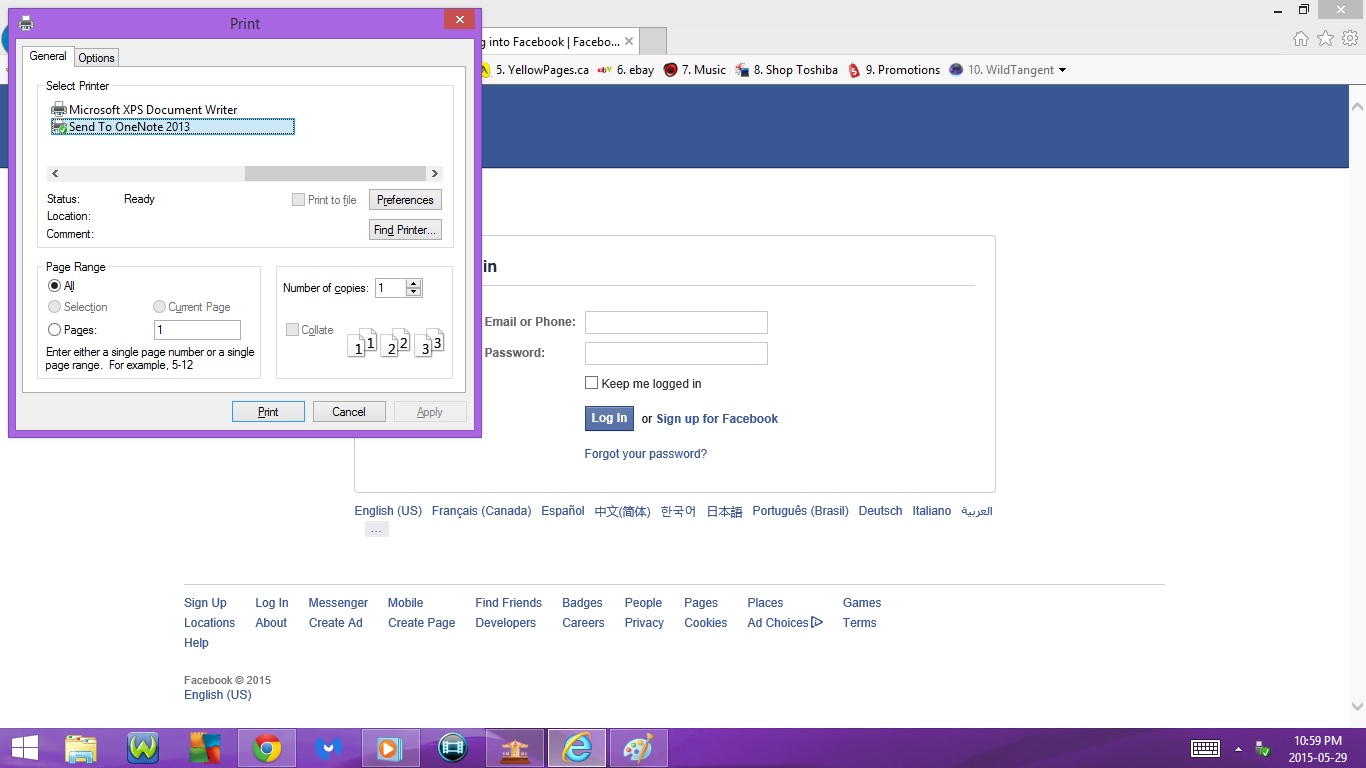Viewport: 1366px width, 768px height.
Task: Click the clock in system tray
Action: (x=1317, y=749)
